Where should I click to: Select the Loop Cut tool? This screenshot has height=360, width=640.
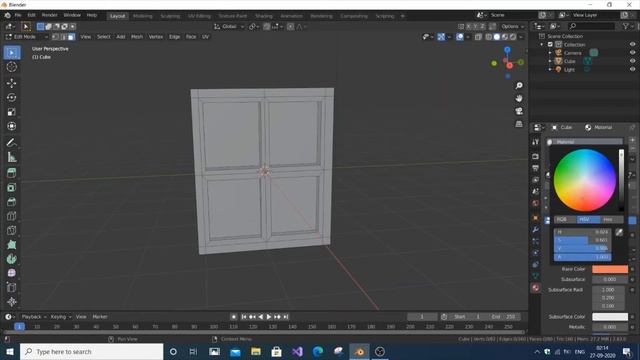(x=12, y=216)
